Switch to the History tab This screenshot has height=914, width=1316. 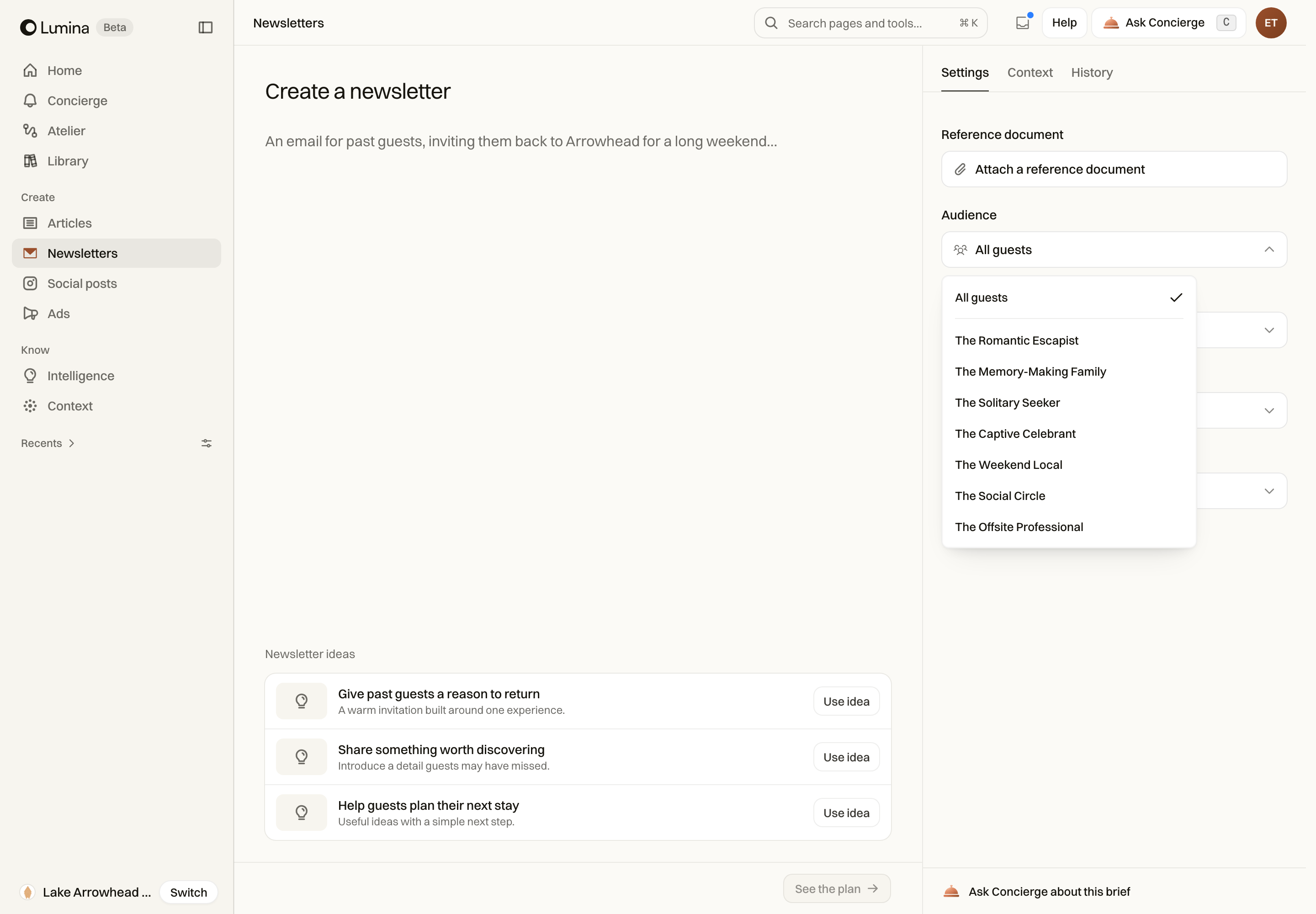(1092, 73)
